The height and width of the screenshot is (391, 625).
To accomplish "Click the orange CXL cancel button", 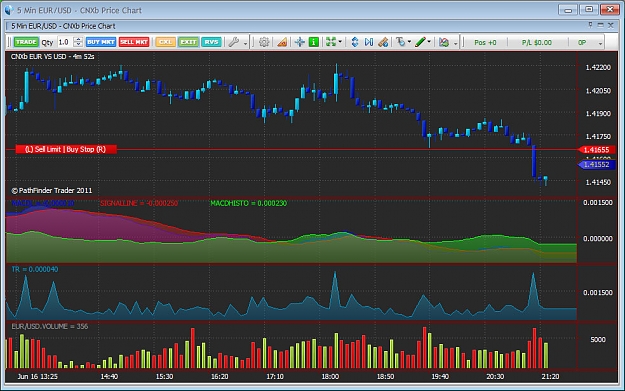I will coord(165,42).
